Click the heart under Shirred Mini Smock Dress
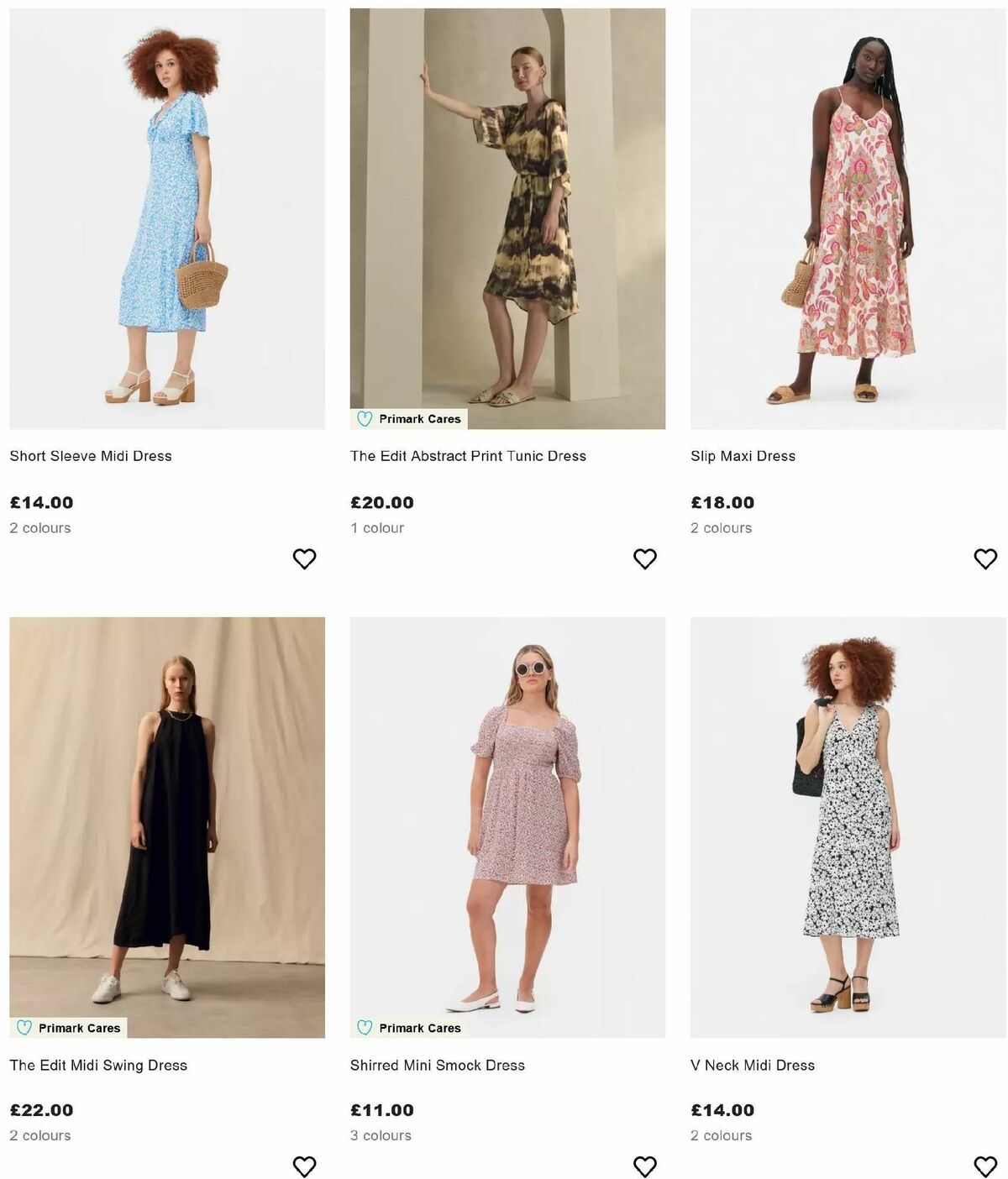This screenshot has height=1179, width=1008. (x=645, y=1166)
